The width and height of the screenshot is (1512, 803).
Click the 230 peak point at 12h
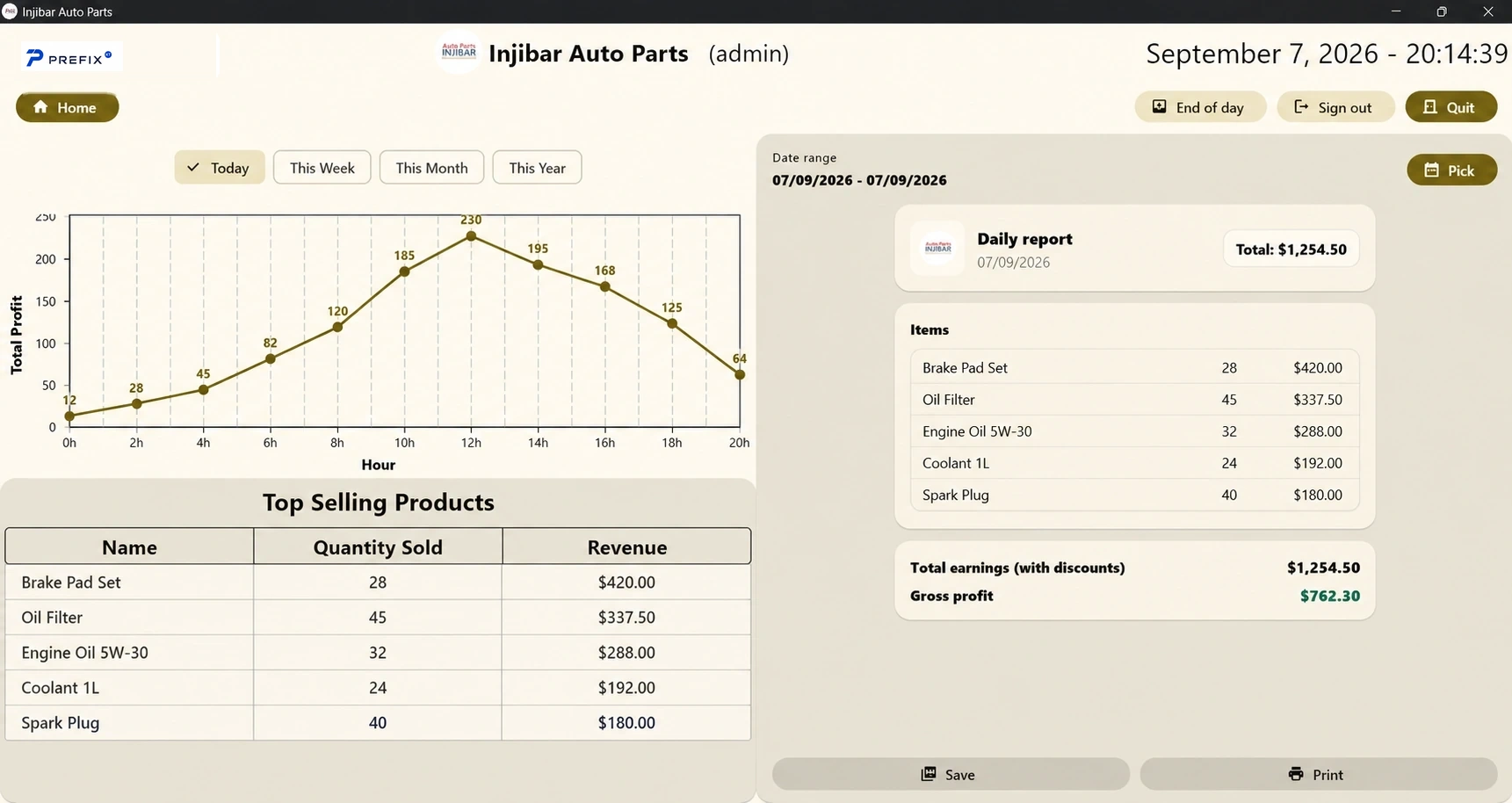472,236
